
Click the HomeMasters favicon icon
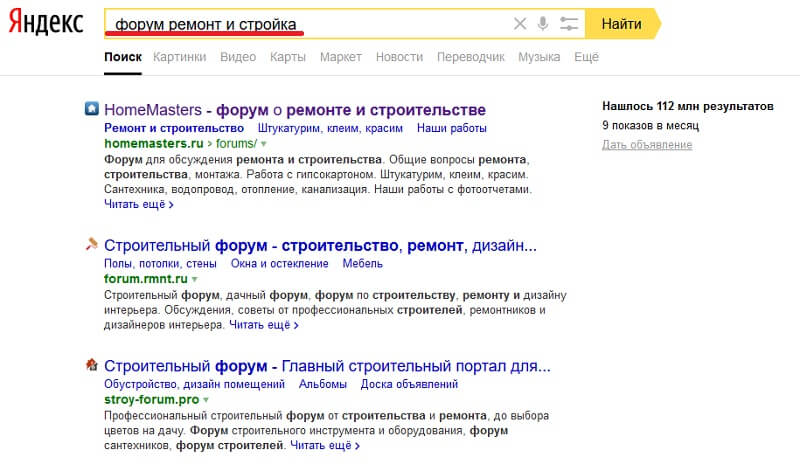(91, 108)
